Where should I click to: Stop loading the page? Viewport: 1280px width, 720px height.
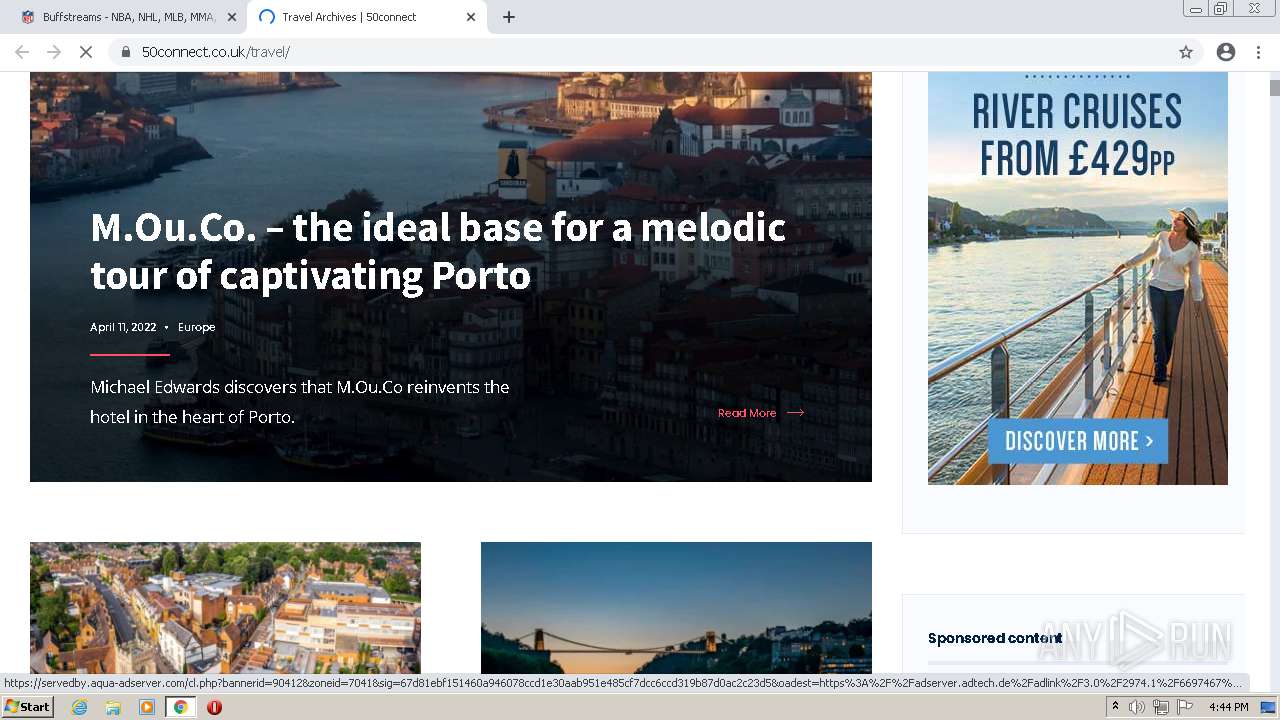pos(86,52)
